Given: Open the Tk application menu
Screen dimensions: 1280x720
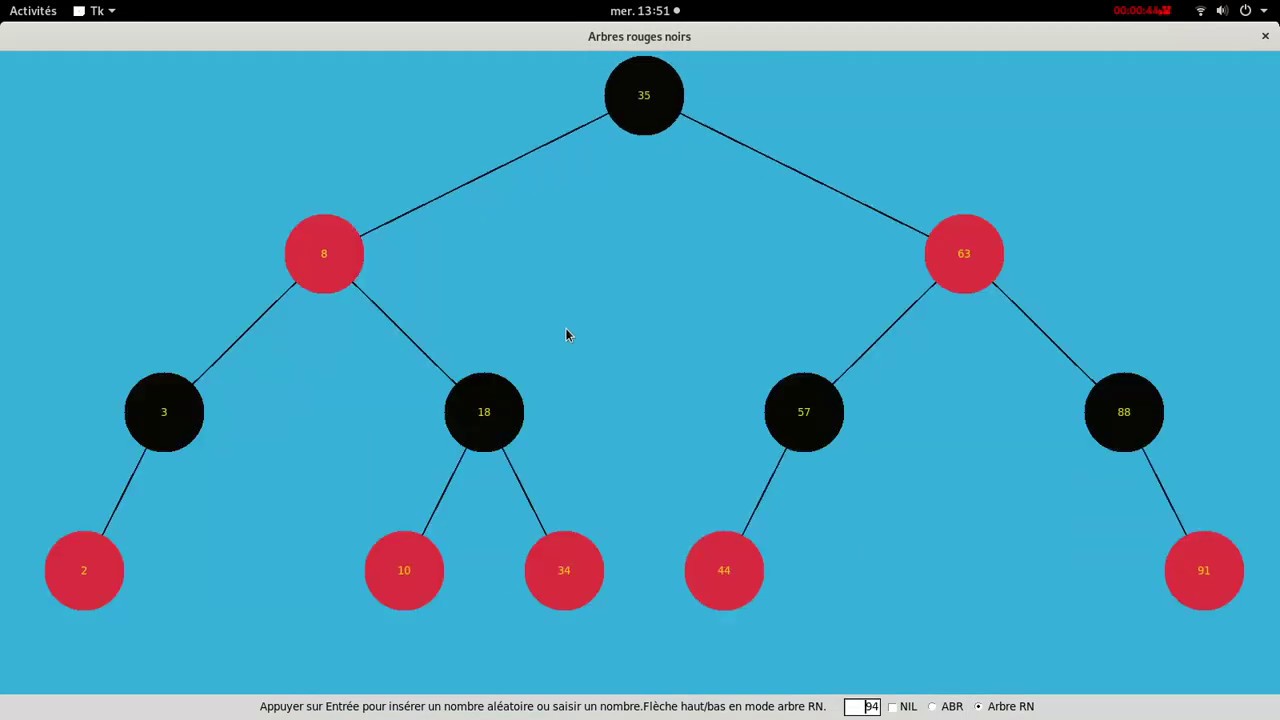Looking at the screenshot, I should 94,11.
